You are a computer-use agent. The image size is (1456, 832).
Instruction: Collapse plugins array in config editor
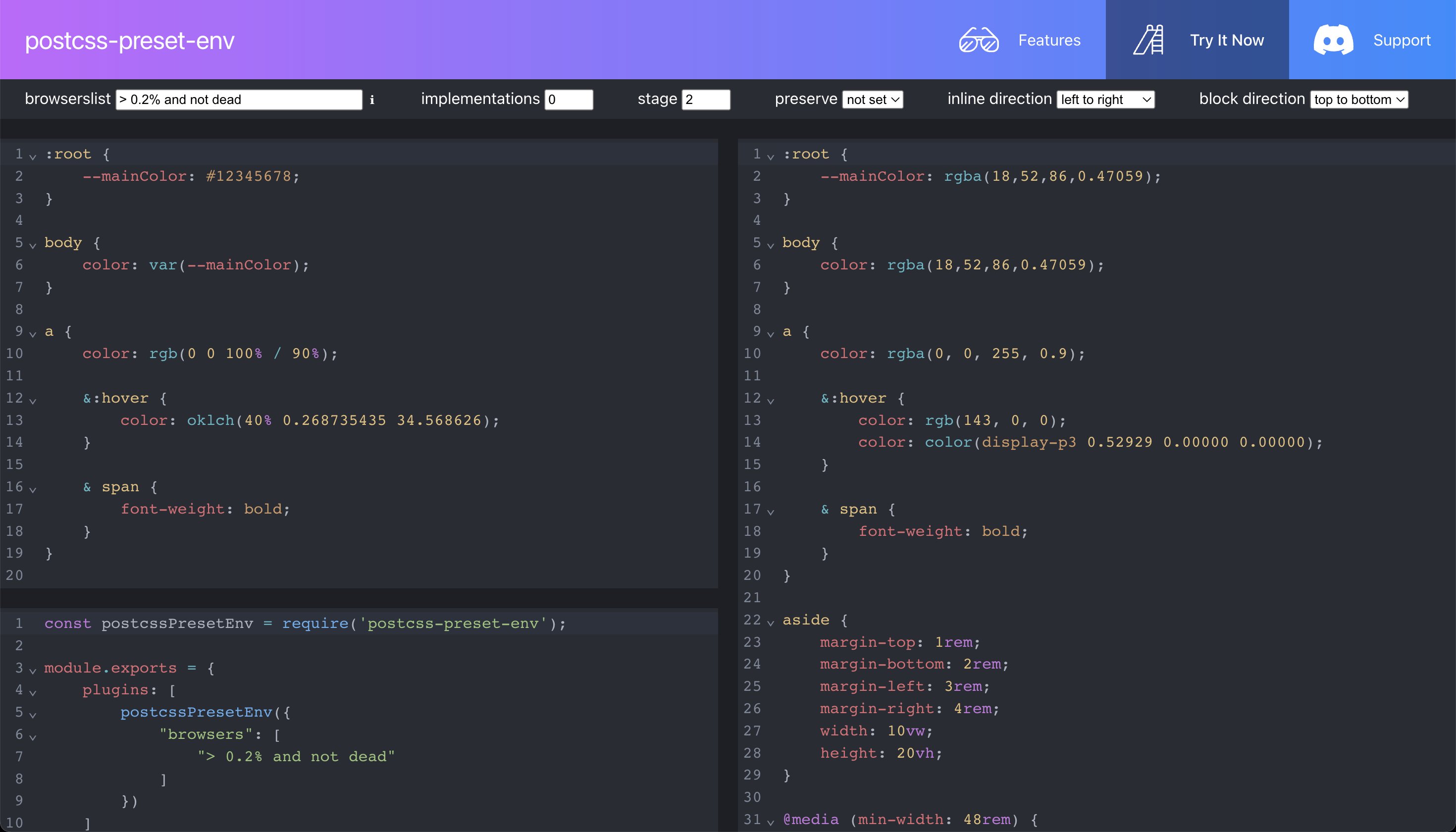[x=33, y=692]
